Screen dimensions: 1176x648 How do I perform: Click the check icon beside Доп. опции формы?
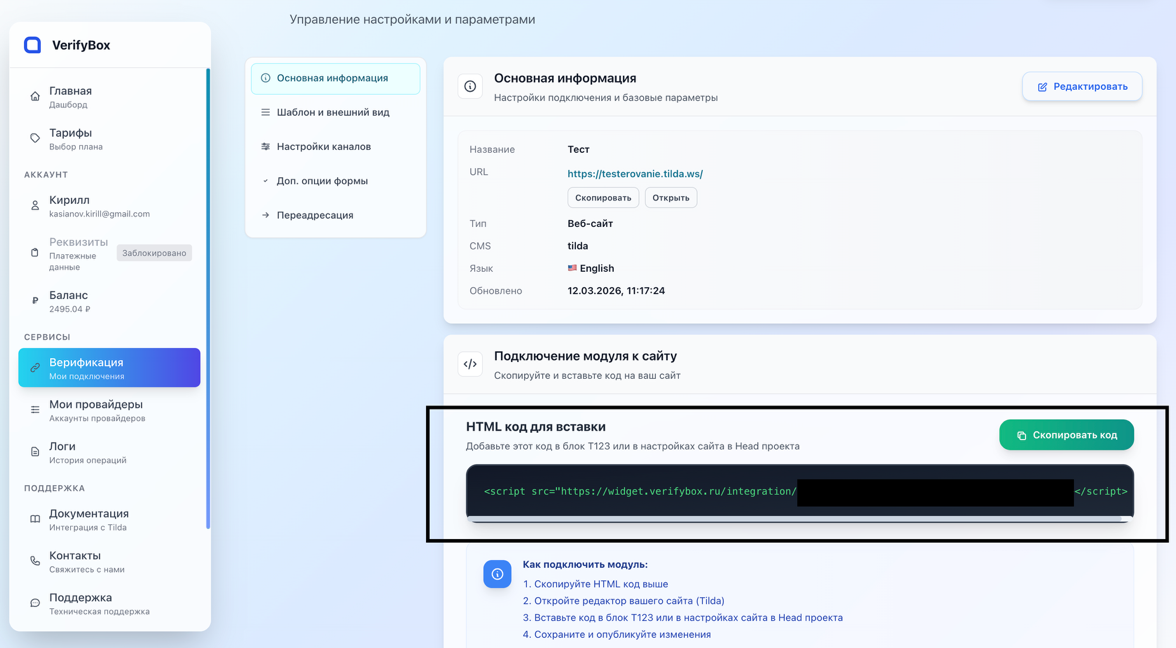click(266, 181)
